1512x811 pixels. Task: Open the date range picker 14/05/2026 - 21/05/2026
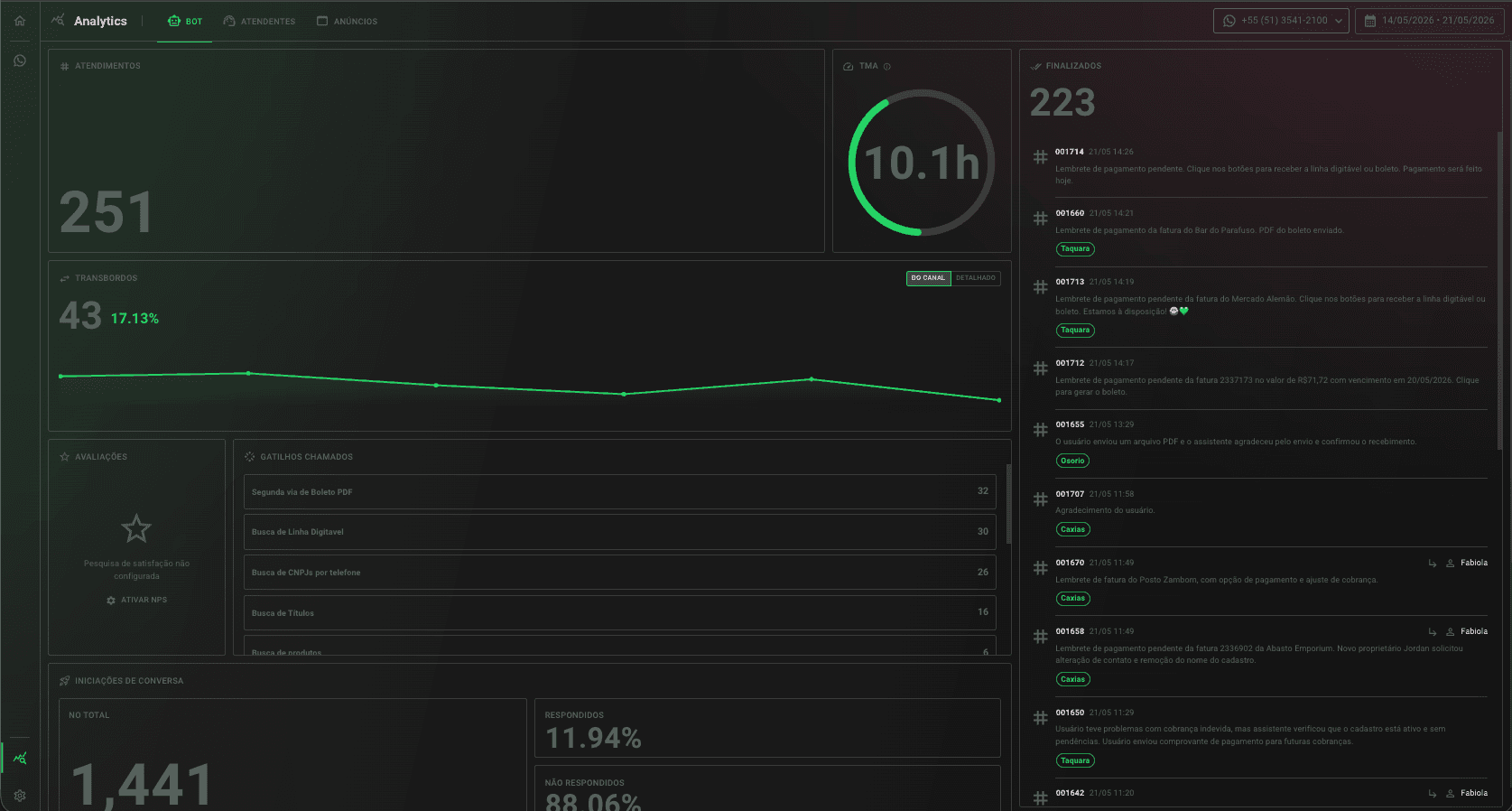tap(1430, 21)
